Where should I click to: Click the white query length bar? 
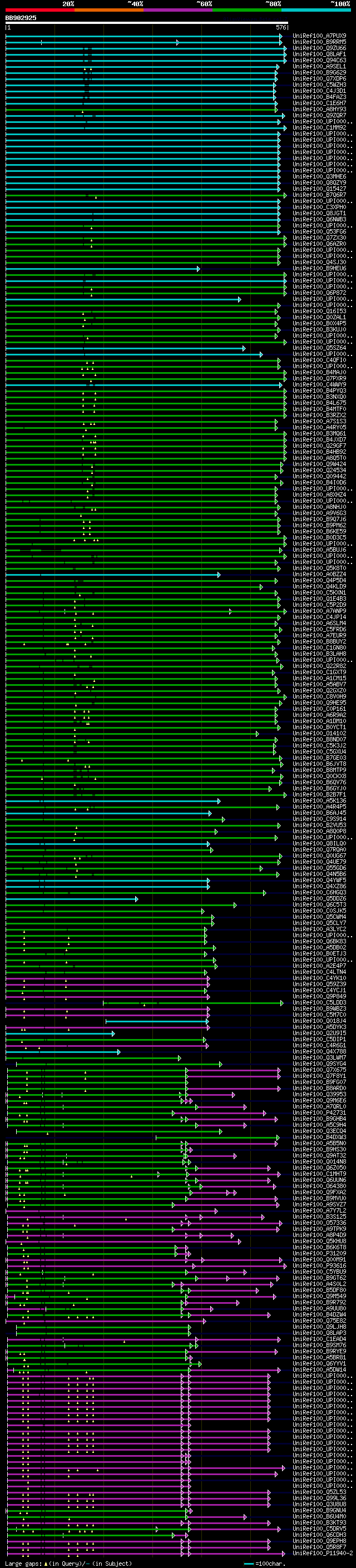tap(147, 23)
